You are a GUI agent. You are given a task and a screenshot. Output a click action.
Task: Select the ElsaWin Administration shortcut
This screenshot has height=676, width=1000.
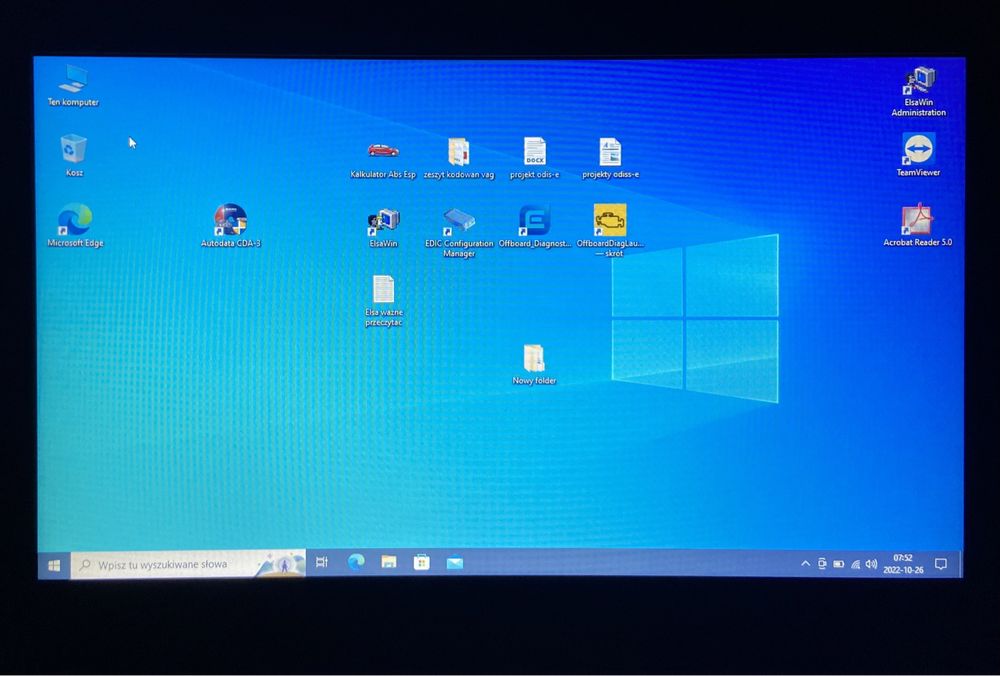tap(918, 91)
